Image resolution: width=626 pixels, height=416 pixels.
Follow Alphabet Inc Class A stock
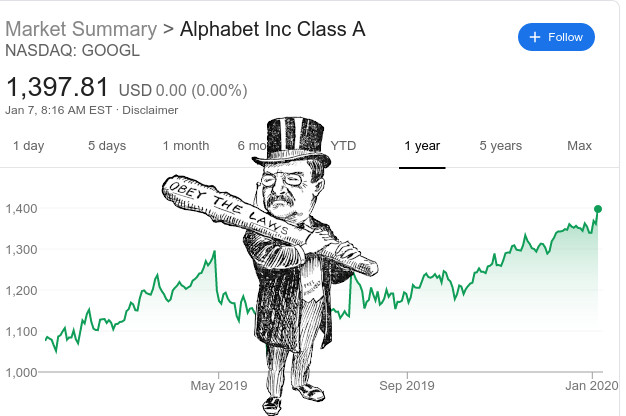pyautogui.click(x=556, y=37)
